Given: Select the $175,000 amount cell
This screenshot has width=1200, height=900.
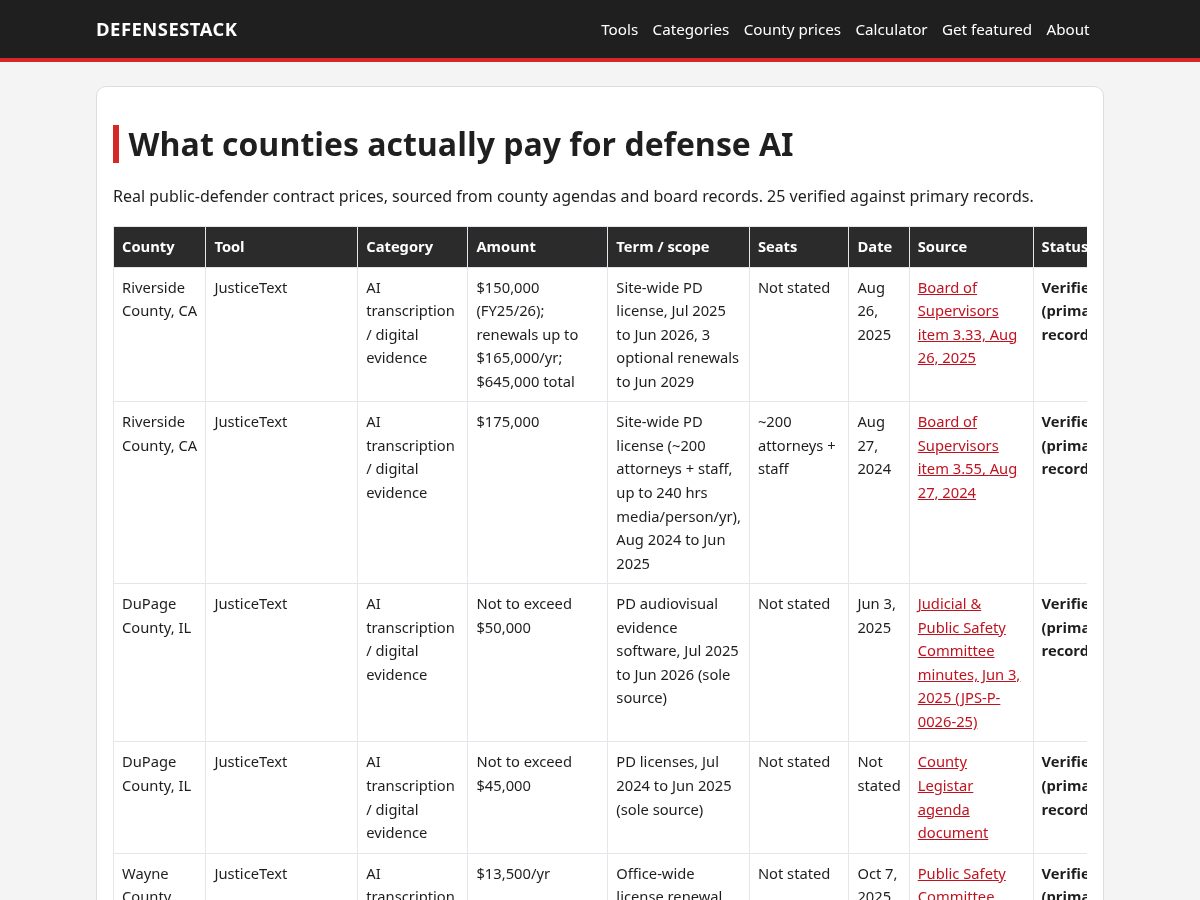Looking at the screenshot, I should [x=538, y=493].
